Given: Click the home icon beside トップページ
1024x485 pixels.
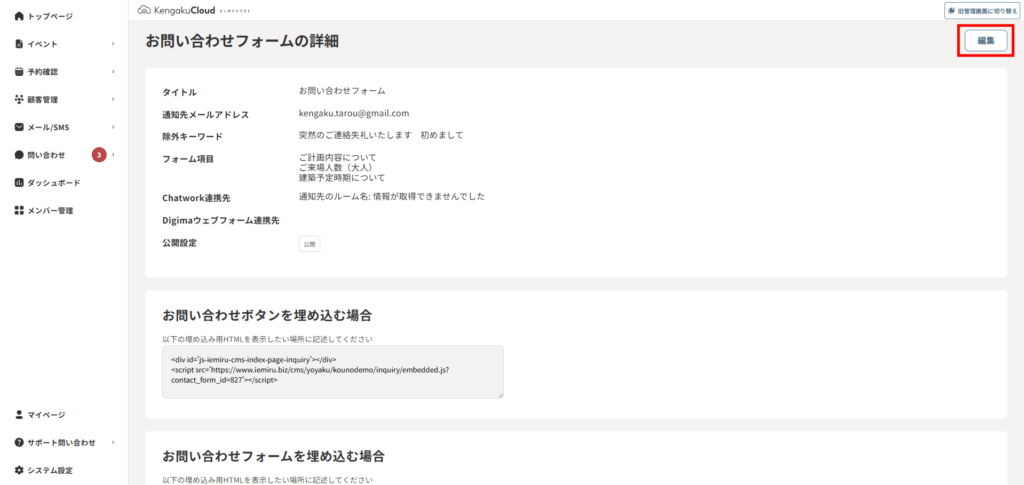Looking at the screenshot, I should pos(19,16).
